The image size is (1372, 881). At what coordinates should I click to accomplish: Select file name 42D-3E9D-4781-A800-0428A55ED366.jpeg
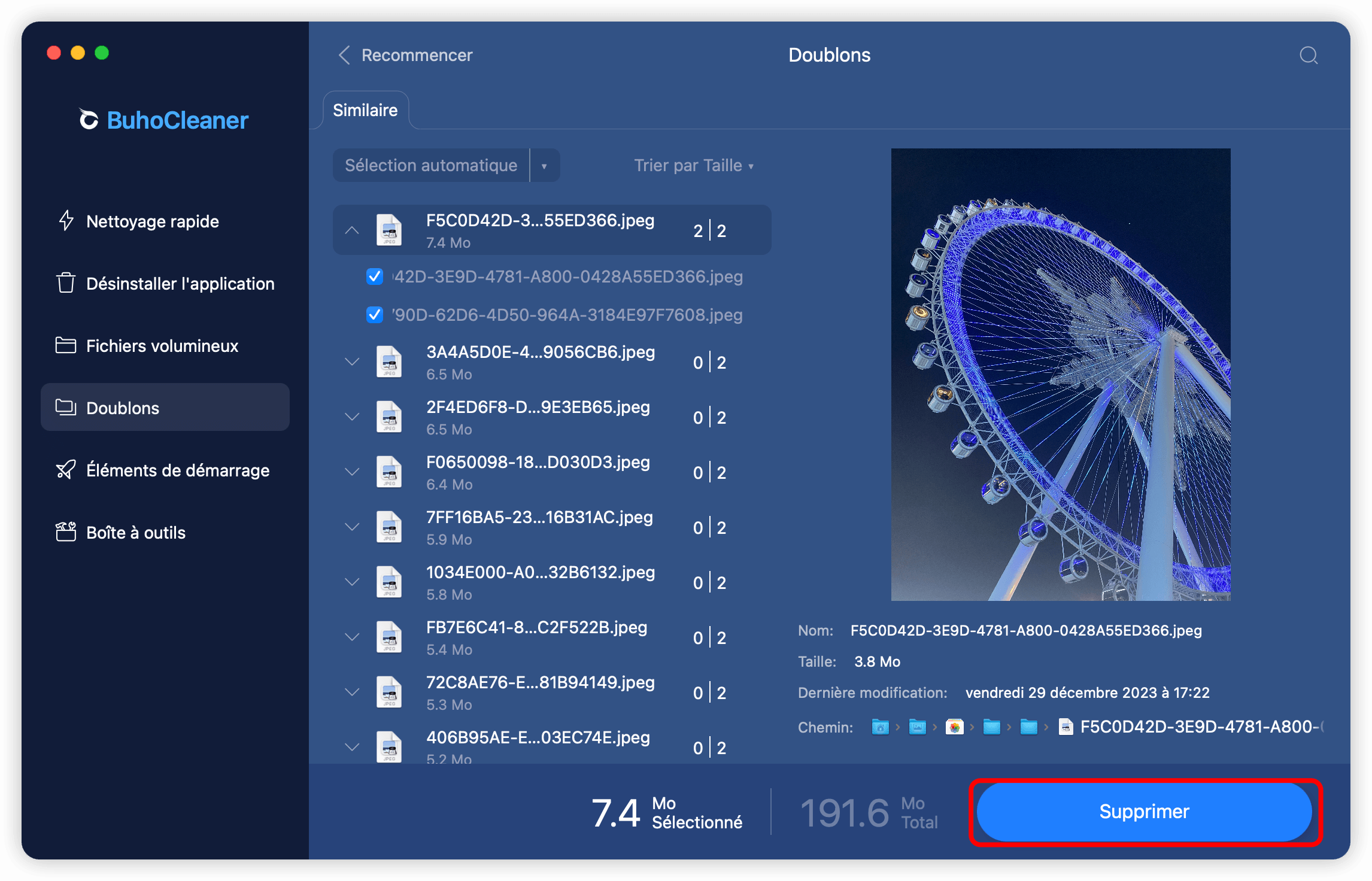567,277
